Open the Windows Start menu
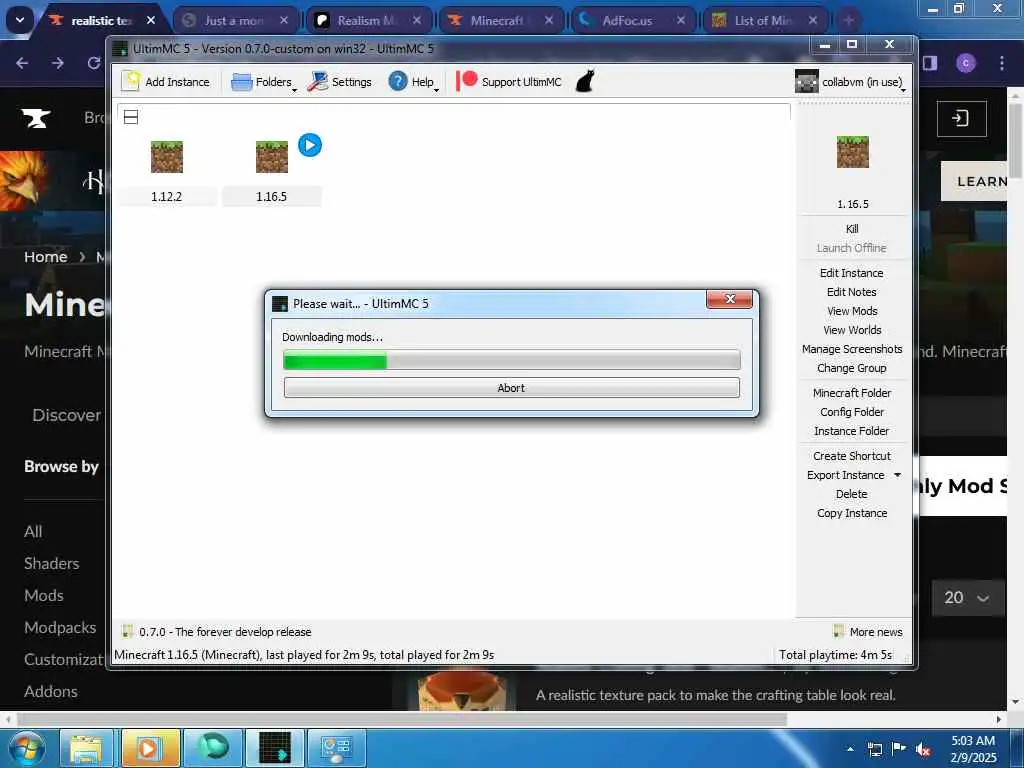The width and height of the screenshot is (1024, 768). pyautogui.click(x=25, y=748)
